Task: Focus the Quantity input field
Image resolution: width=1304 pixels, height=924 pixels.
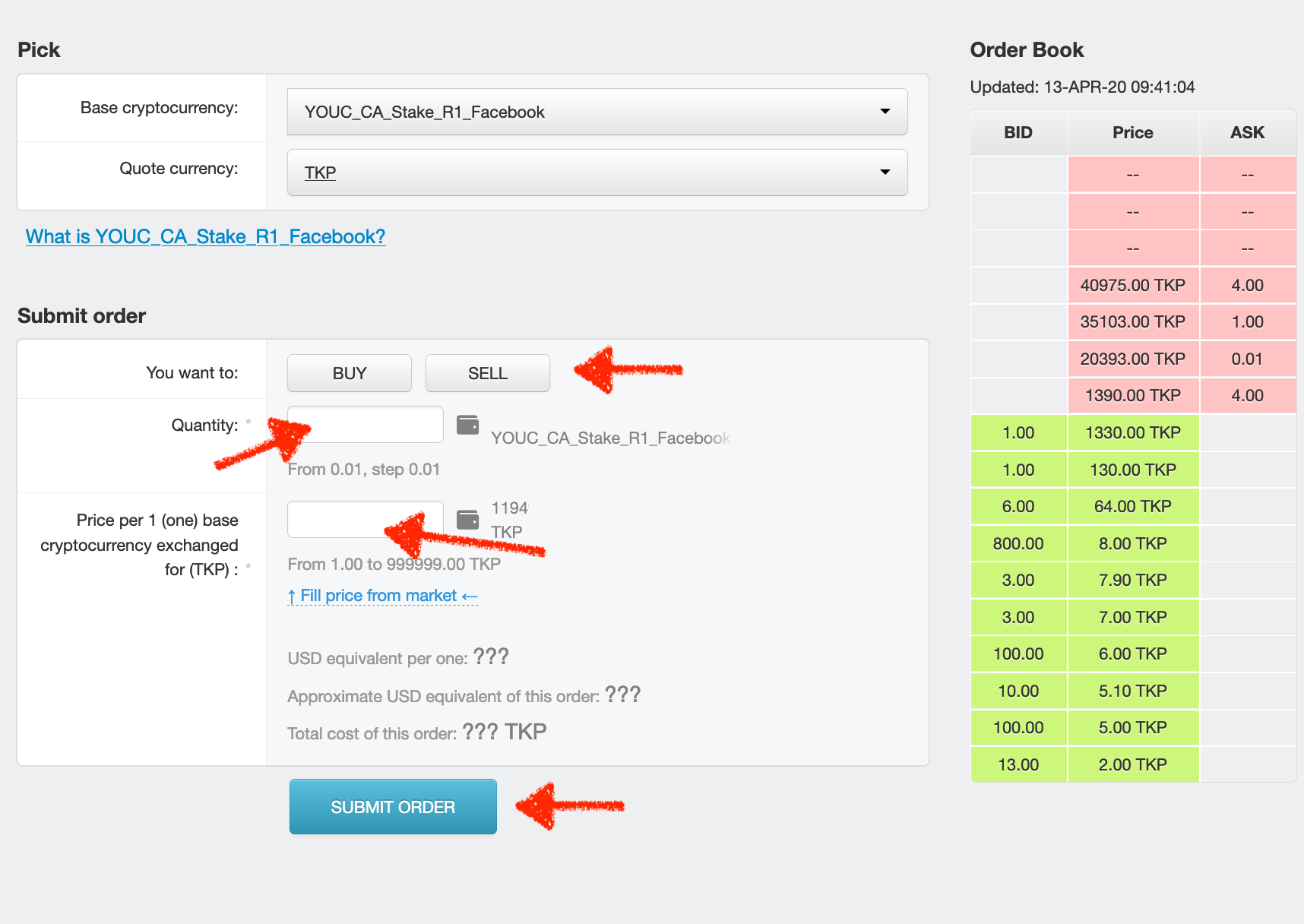Action: coord(365,425)
